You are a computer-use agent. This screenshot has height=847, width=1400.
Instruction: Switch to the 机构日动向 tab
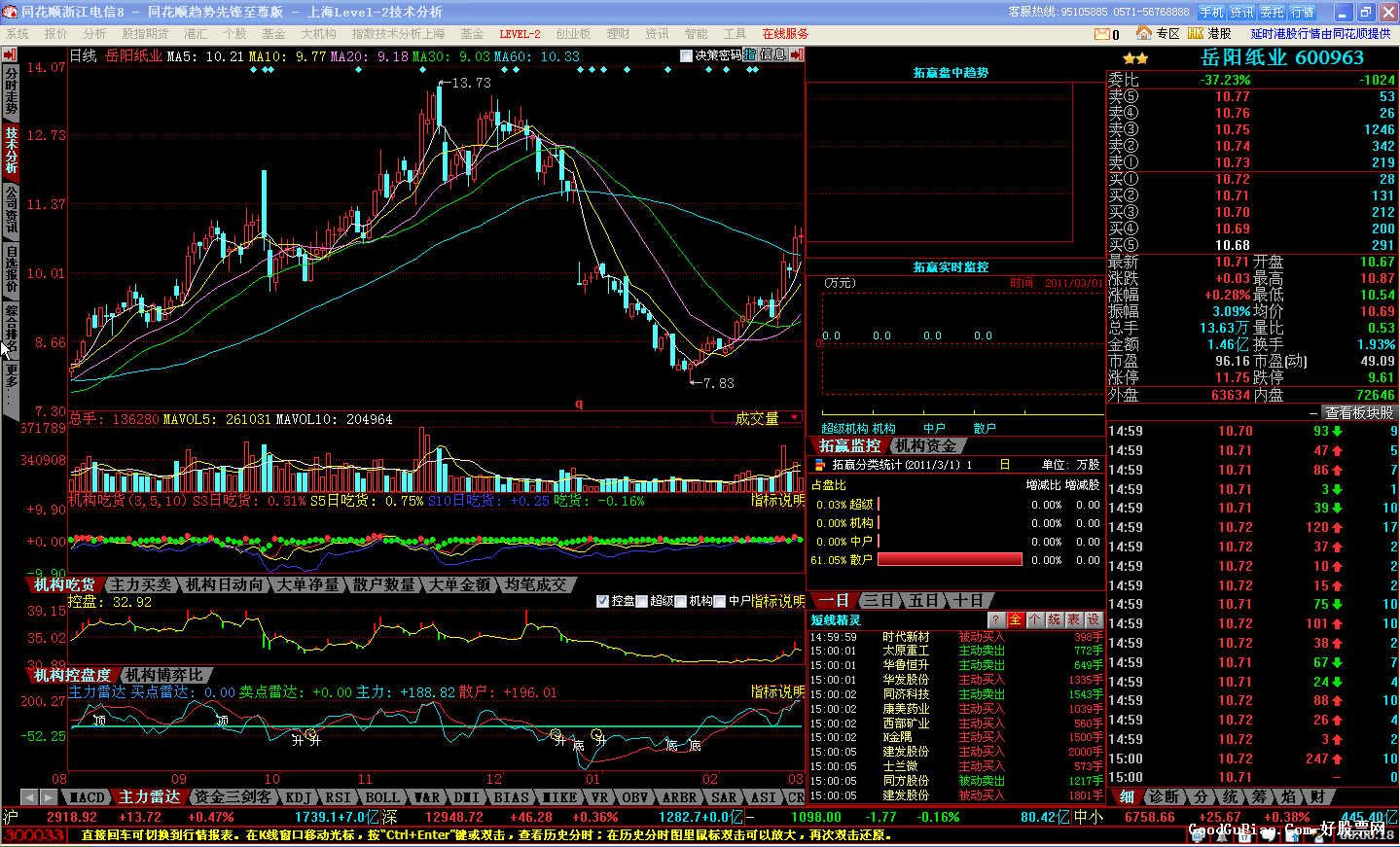225,584
